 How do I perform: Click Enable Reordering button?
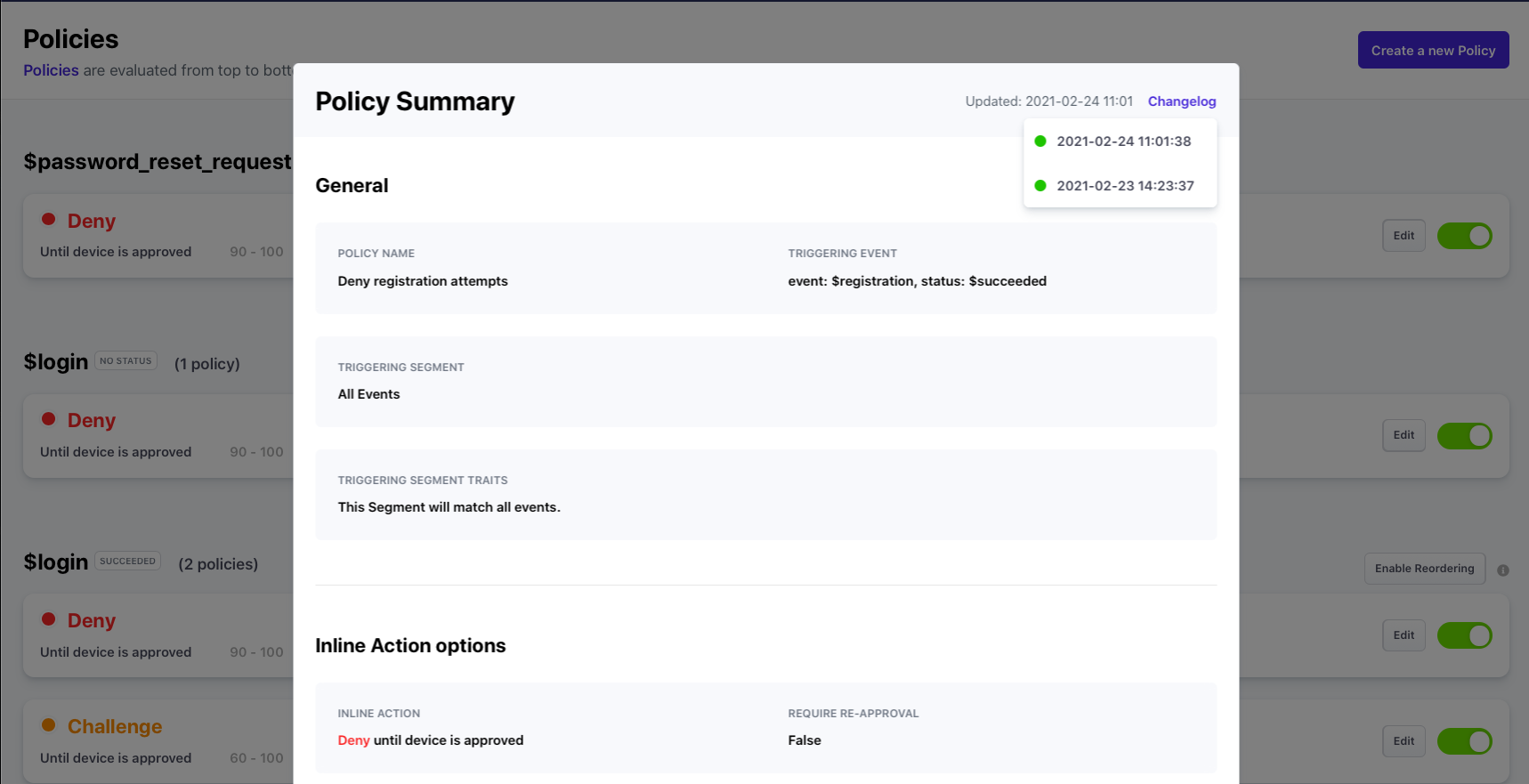click(x=1424, y=569)
